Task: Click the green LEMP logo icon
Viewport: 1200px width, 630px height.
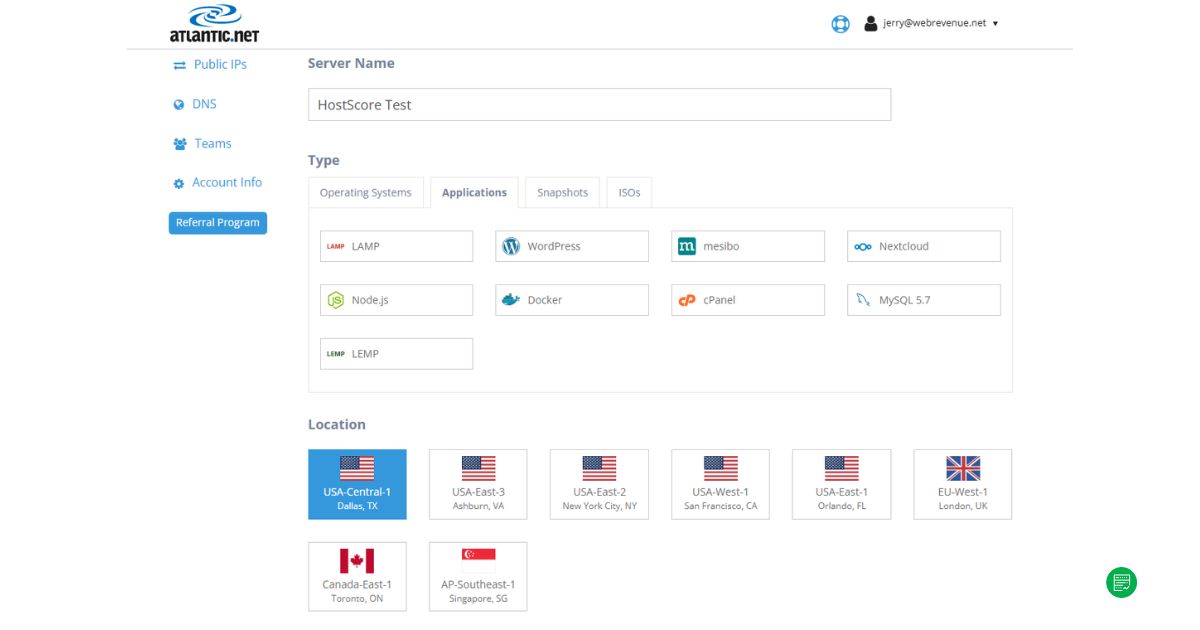Action: click(335, 354)
